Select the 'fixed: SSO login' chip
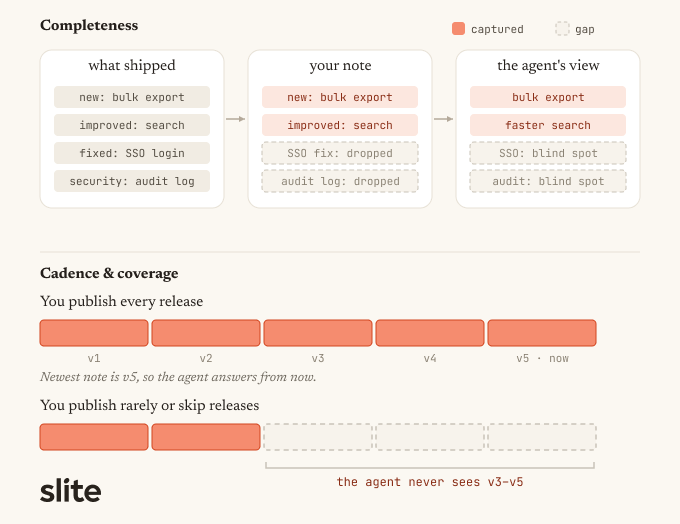This screenshot has width=680, height=524. tap(132, 153)
